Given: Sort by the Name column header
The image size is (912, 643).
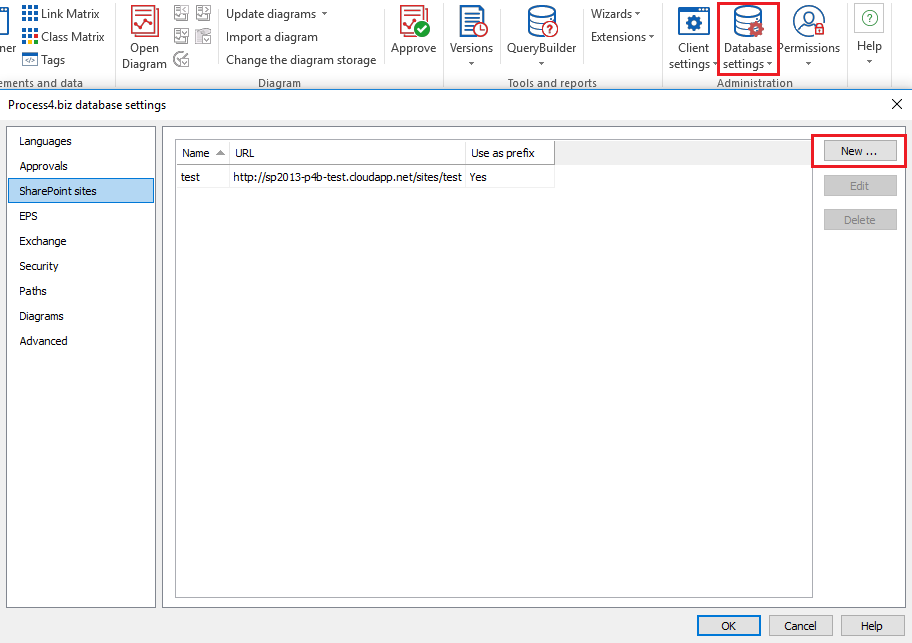Looking at the screenshot, I should tap(203, 153).
